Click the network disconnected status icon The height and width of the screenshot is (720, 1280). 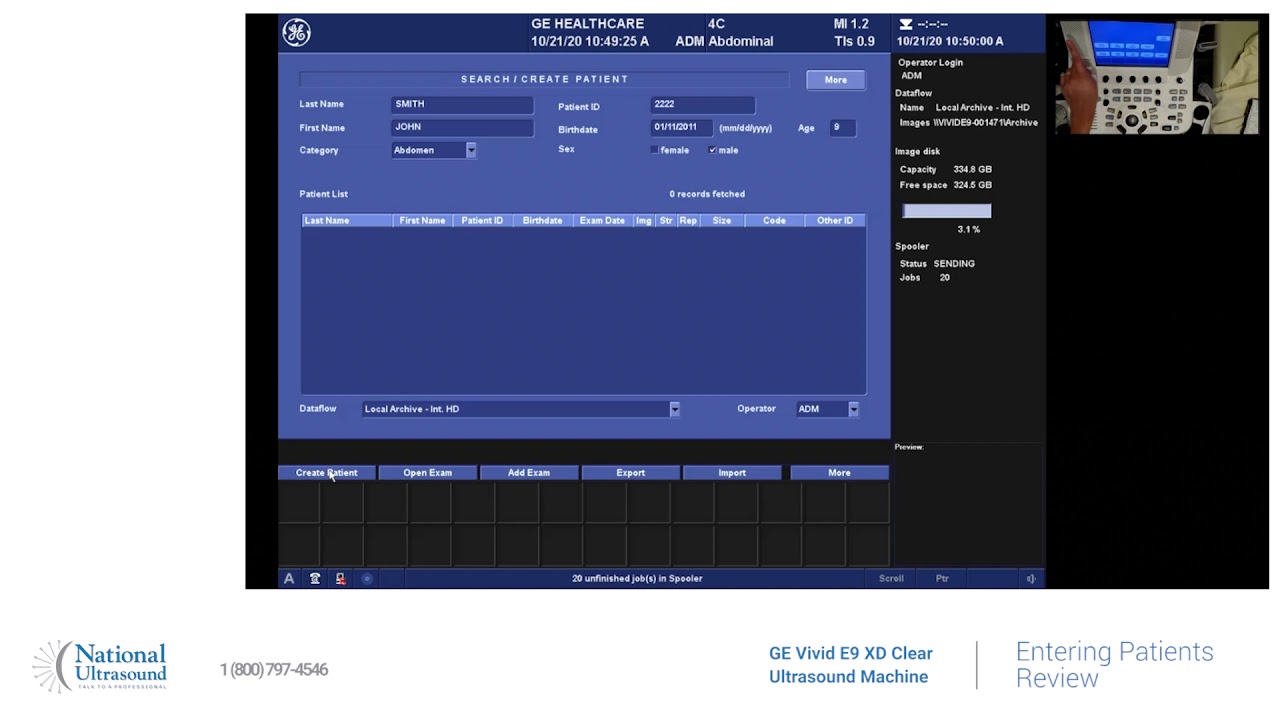pos(341,578)
